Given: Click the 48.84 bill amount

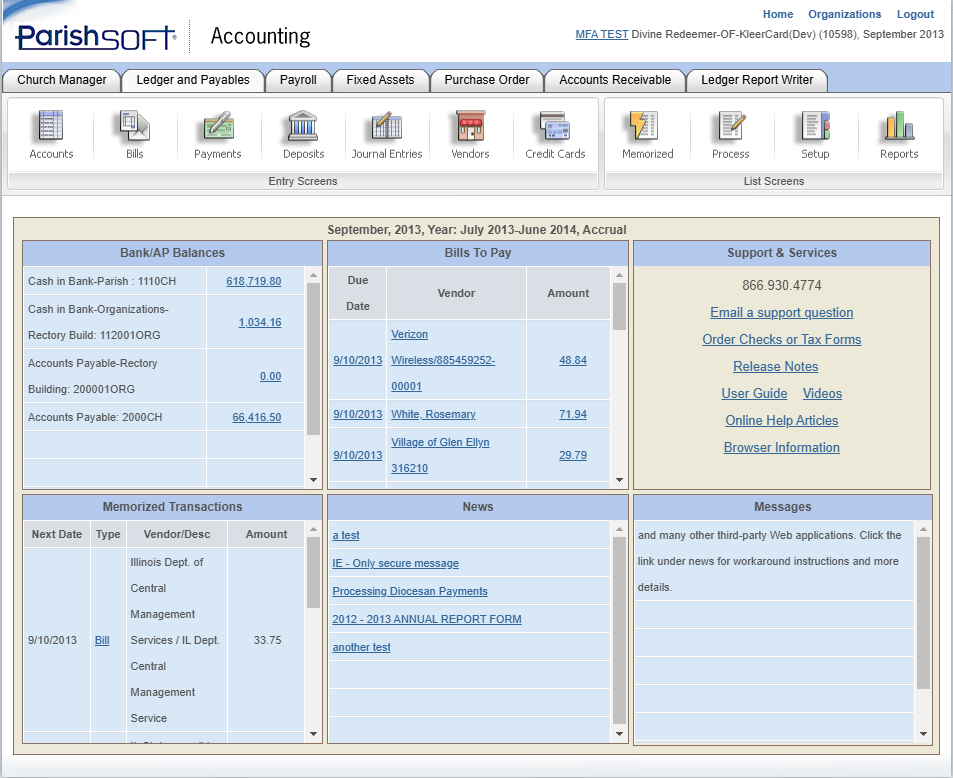Looking at the screenshot, I should tap(573, 360).
